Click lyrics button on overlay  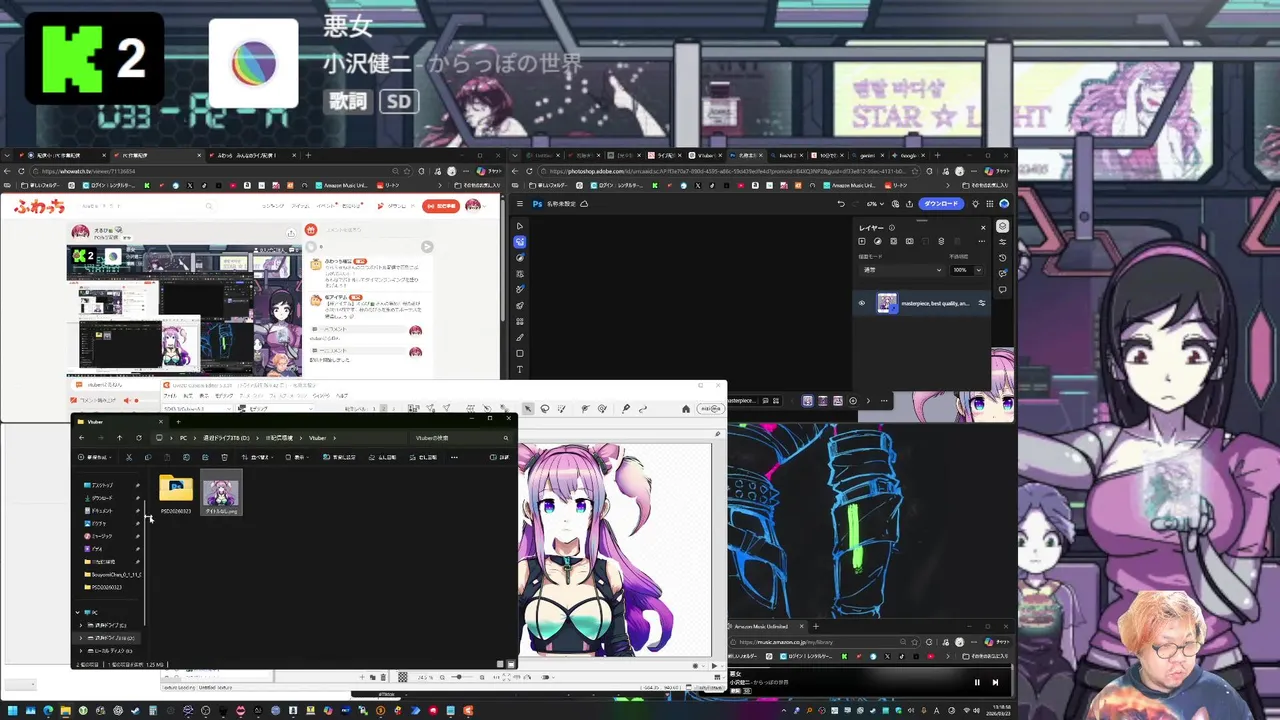pos(348,102)
